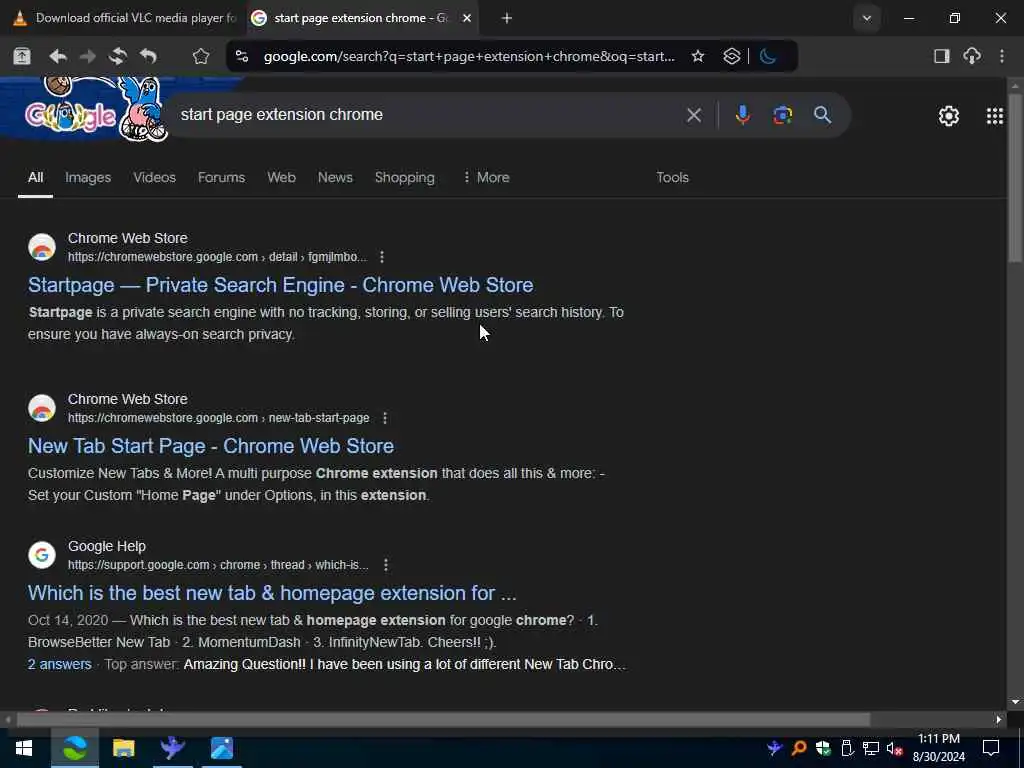Click the scroll right arrow on horizontal scrollbar
The image size is (1024, 768).
coord(998,720)
